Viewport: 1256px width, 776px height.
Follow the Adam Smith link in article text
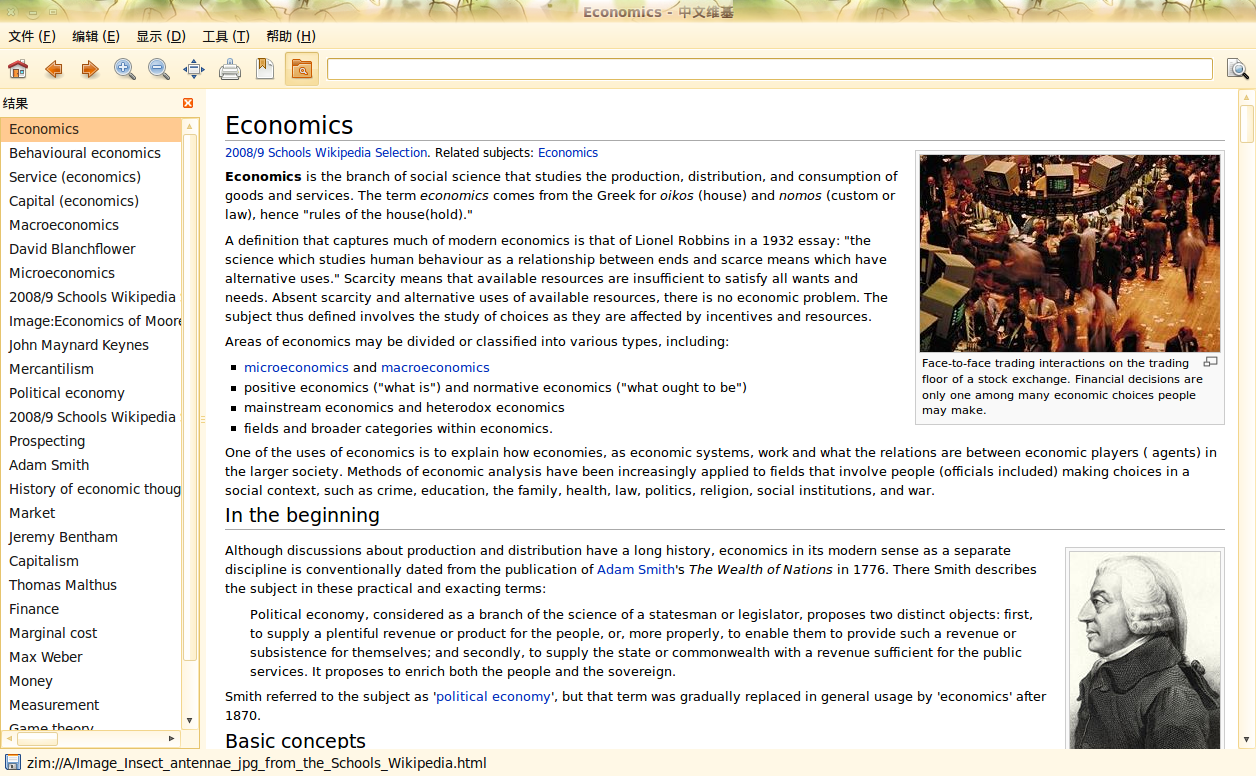636,570
